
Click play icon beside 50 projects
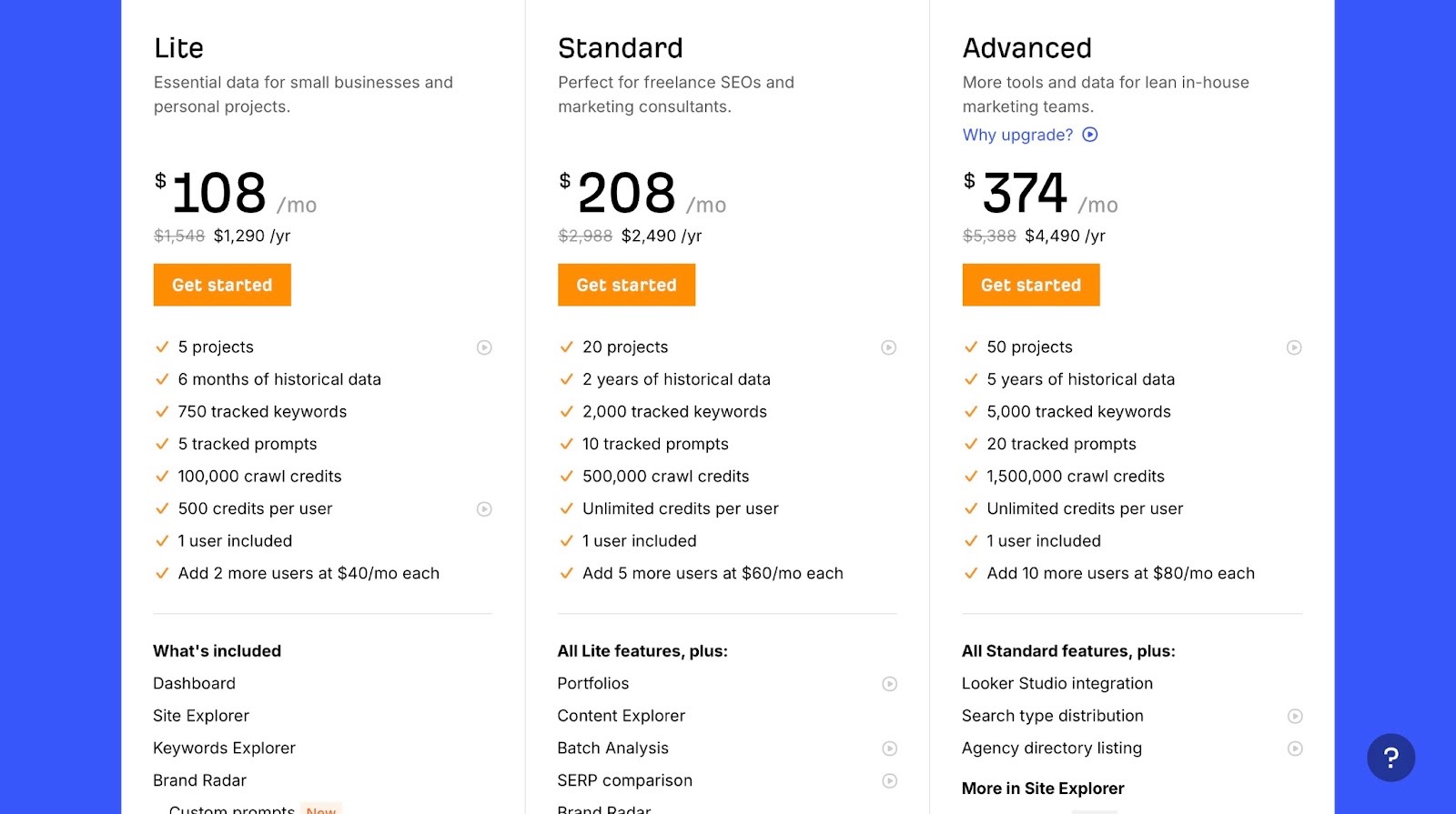click(x=1294, y=347)
